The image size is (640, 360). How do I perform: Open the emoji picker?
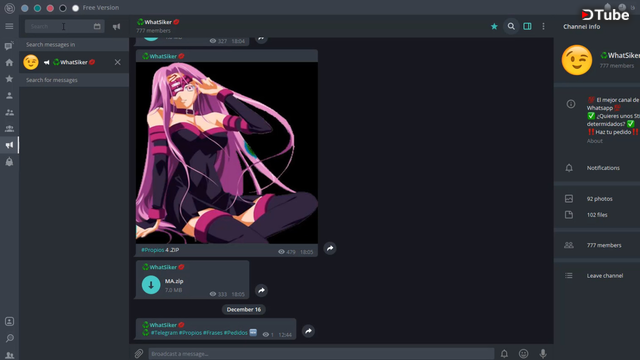tap(523, 353)
